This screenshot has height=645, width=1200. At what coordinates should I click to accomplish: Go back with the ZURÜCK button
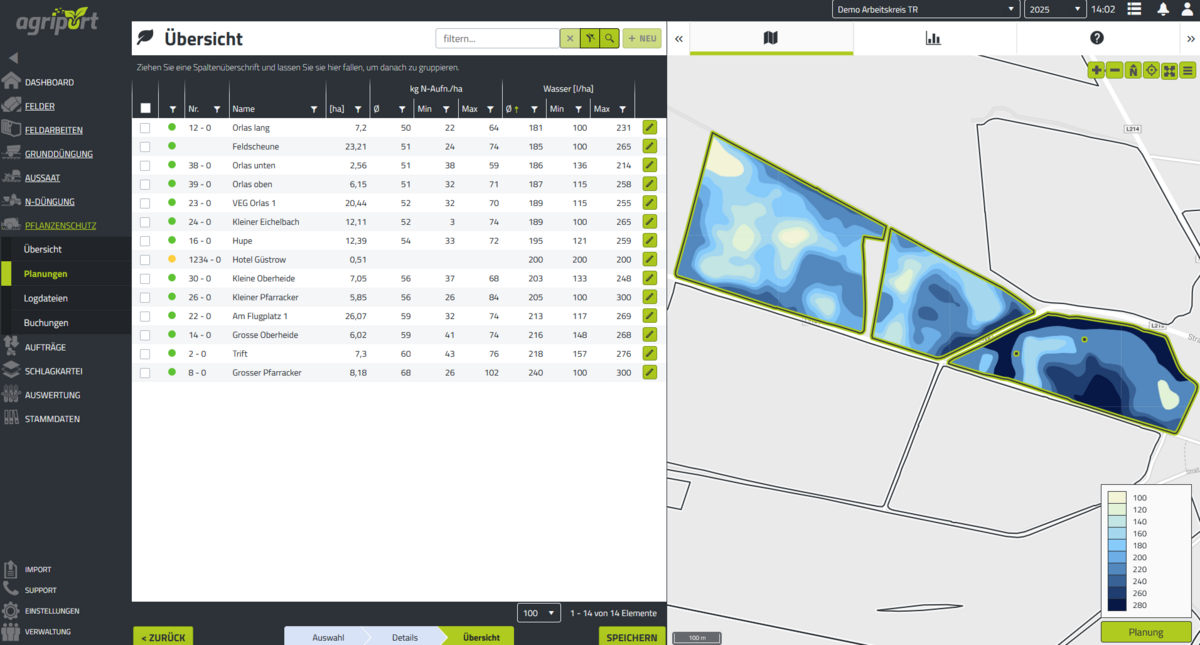pyautogui.click(x=163, y=637)
